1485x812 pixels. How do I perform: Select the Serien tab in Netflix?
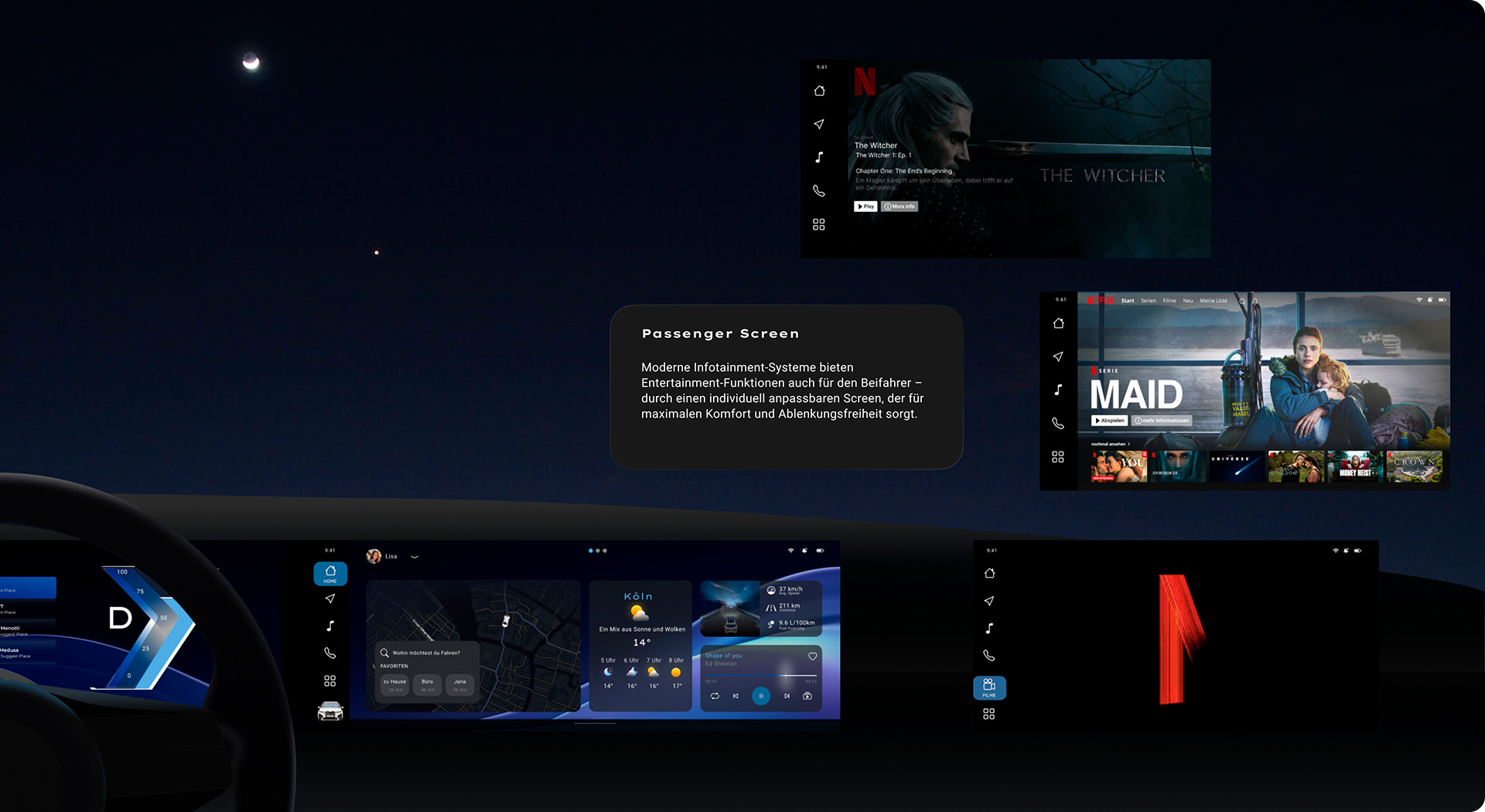(x=1149, y=301)
